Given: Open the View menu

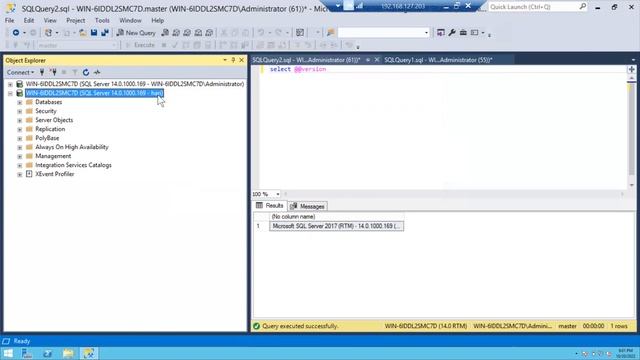Looking at the screenshot, I should tap(50, 20).
